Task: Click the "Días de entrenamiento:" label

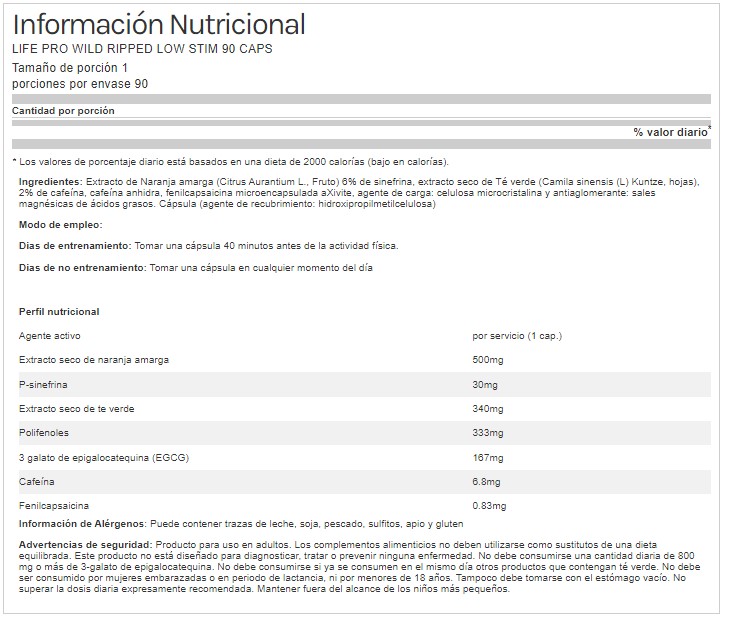Action: (75, 245)
